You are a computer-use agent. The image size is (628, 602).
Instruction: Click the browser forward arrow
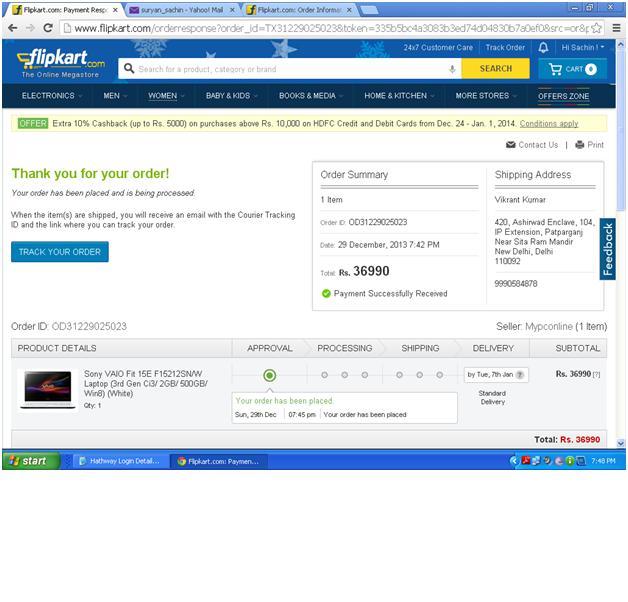tap(30, 28)
